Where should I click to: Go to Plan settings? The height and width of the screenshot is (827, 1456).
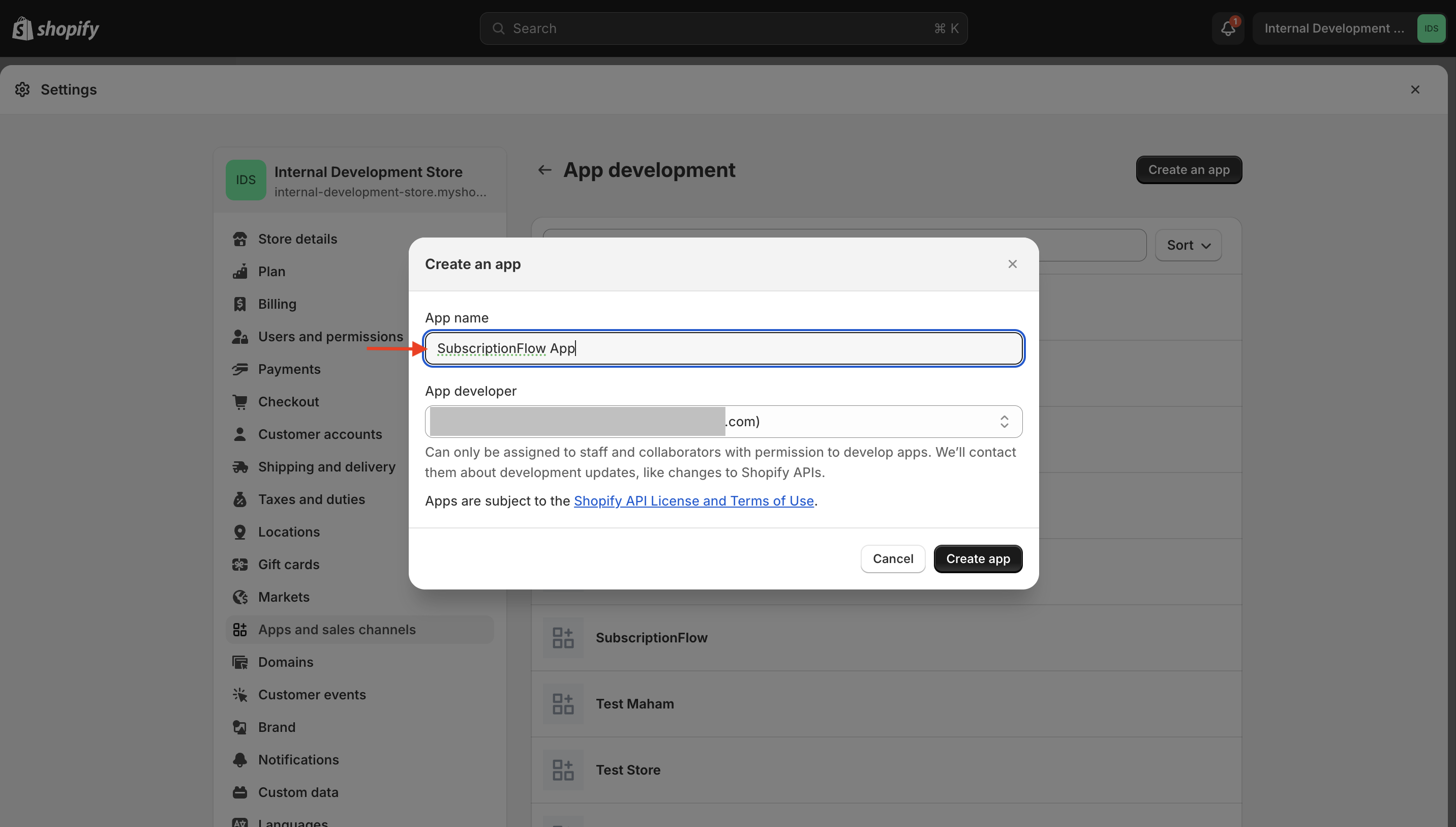coord(359,272)
